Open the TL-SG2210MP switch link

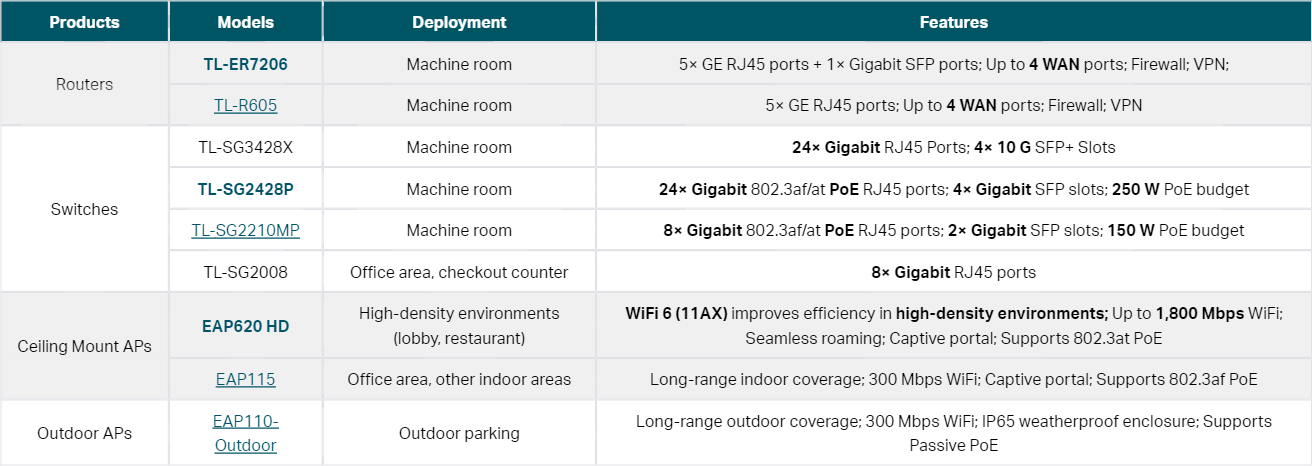pyautogui.click(x=245, y=231)
